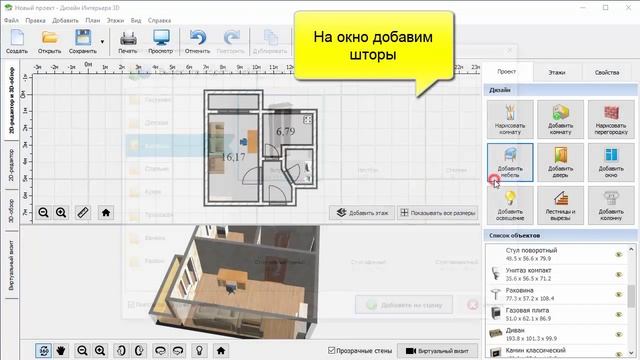The width and height of the screenshot is (640, 360).
Task: Switch to the Проект tab
Action: click(507, 71)
